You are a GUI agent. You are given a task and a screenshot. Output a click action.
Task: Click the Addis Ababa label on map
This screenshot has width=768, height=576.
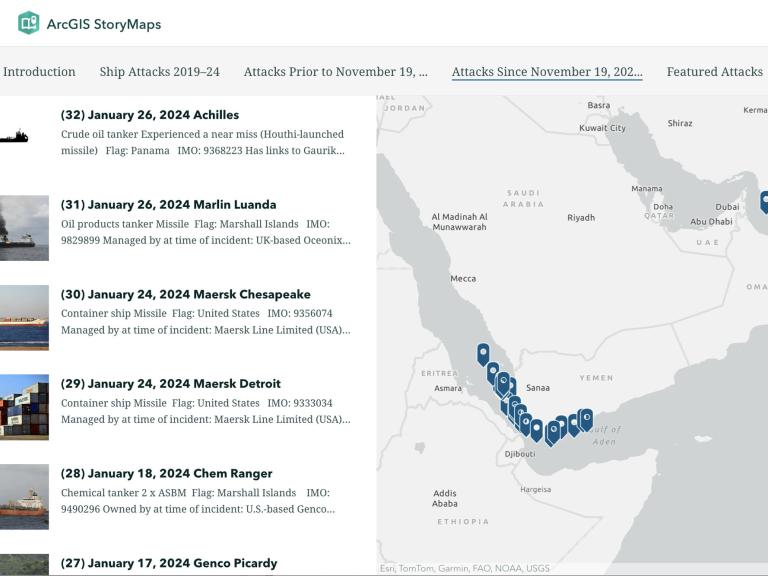[445, 498]
